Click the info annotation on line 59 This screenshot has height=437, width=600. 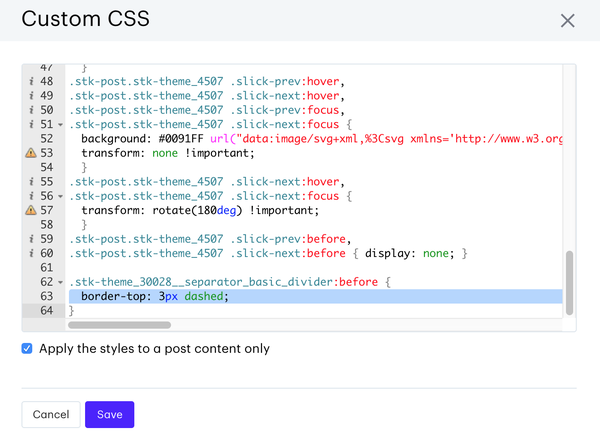click(x=31, y=239)
